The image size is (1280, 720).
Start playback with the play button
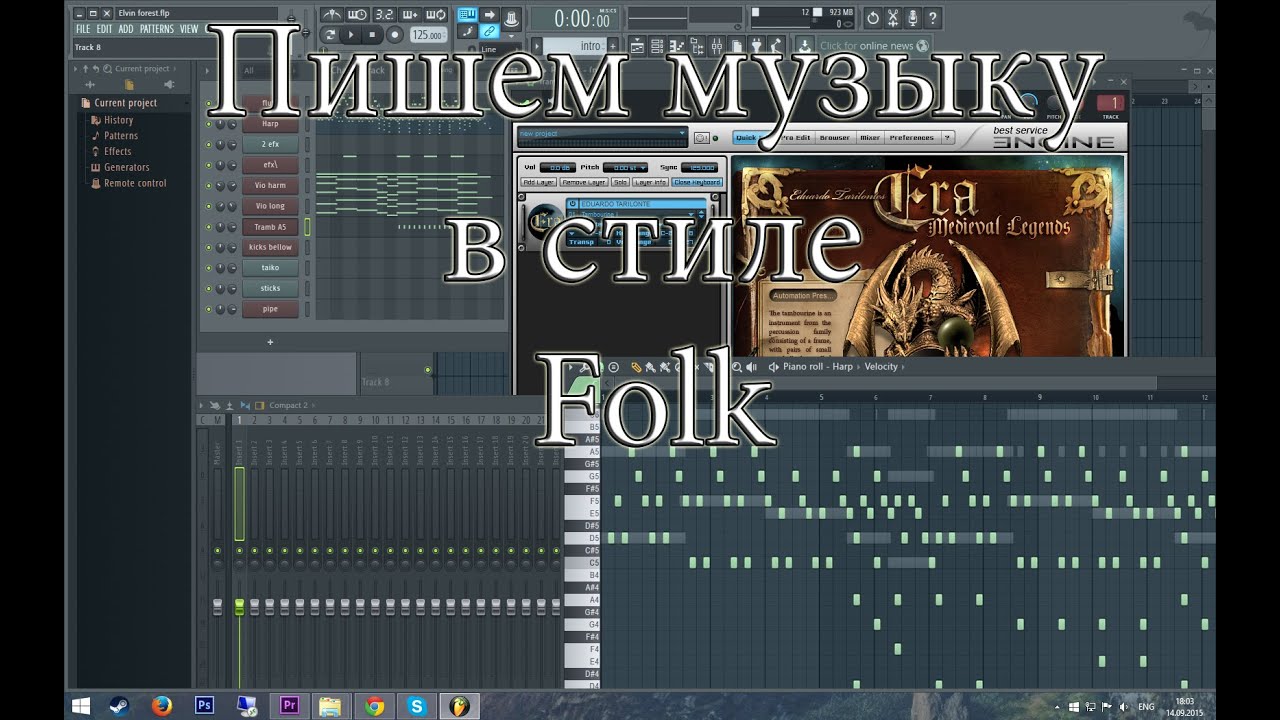tap(351, 35)
